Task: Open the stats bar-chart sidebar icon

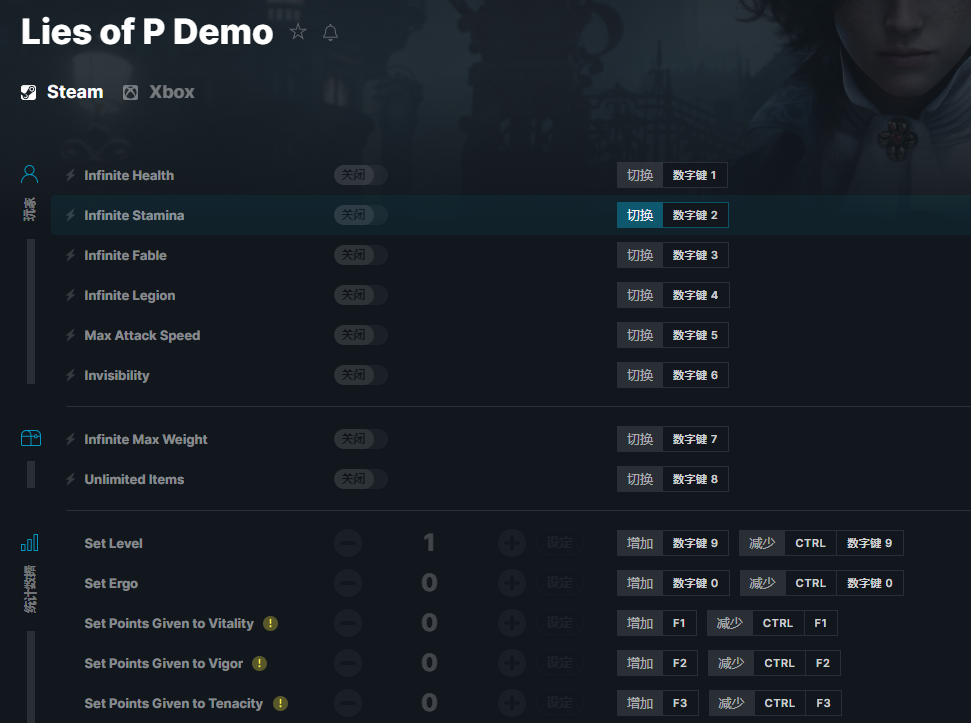Action: [x=30, y=543]
